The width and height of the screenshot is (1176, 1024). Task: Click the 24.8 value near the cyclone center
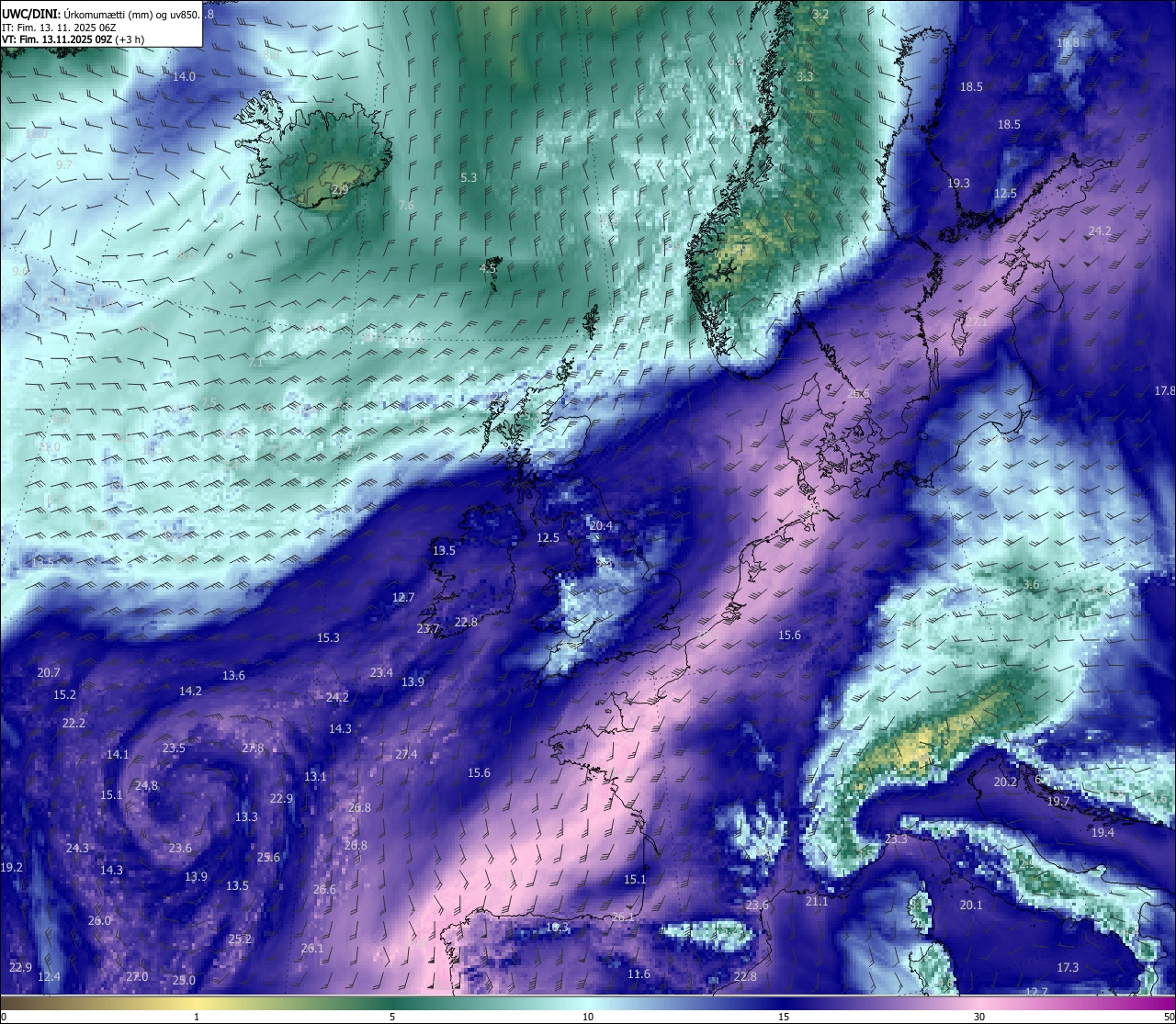(146, 786)
